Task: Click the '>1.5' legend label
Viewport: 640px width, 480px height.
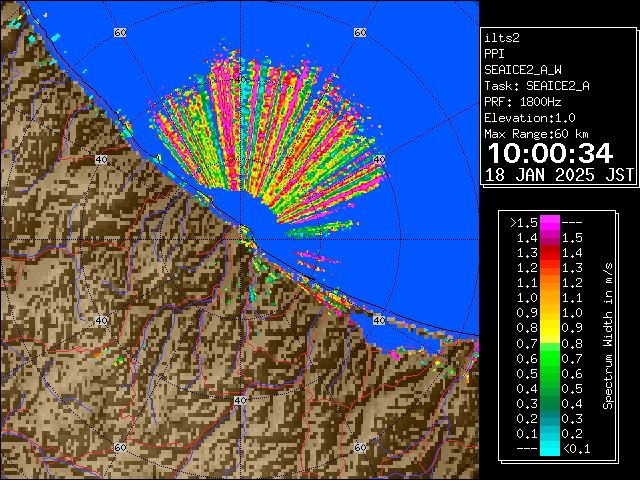Action: (x=524, y=223)
